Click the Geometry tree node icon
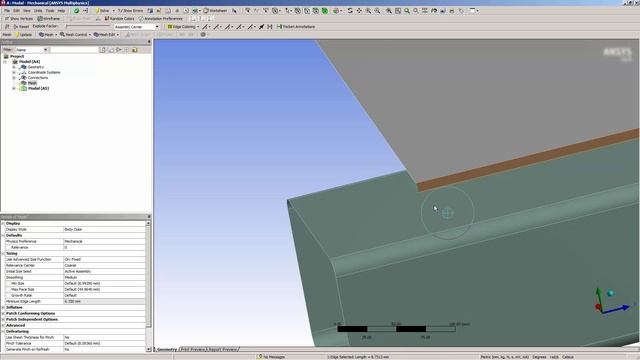 (24, 67)
